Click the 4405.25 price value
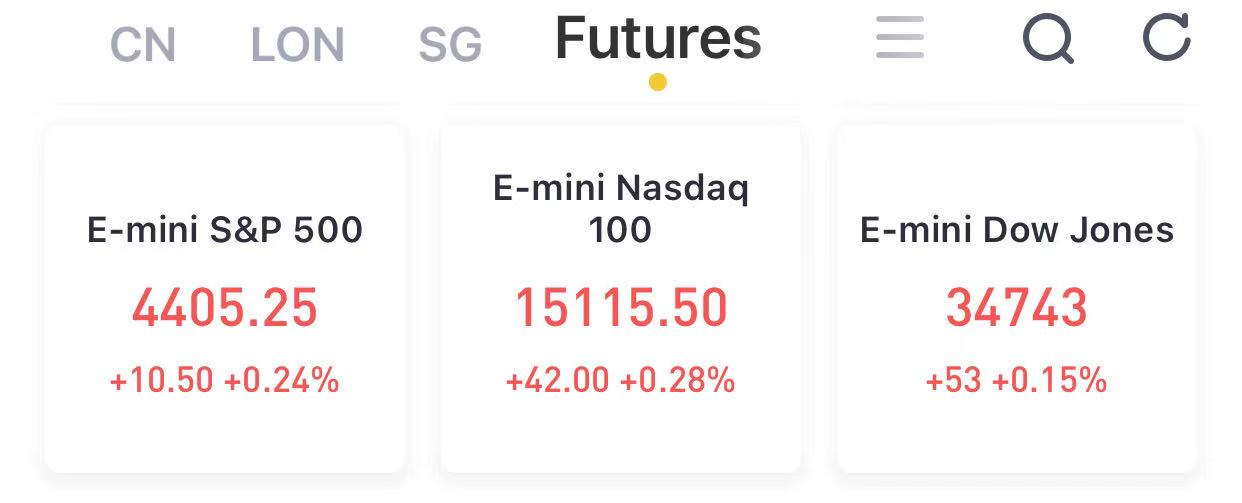Viewport: 1242px width, 503px height. tap(225, 308)
